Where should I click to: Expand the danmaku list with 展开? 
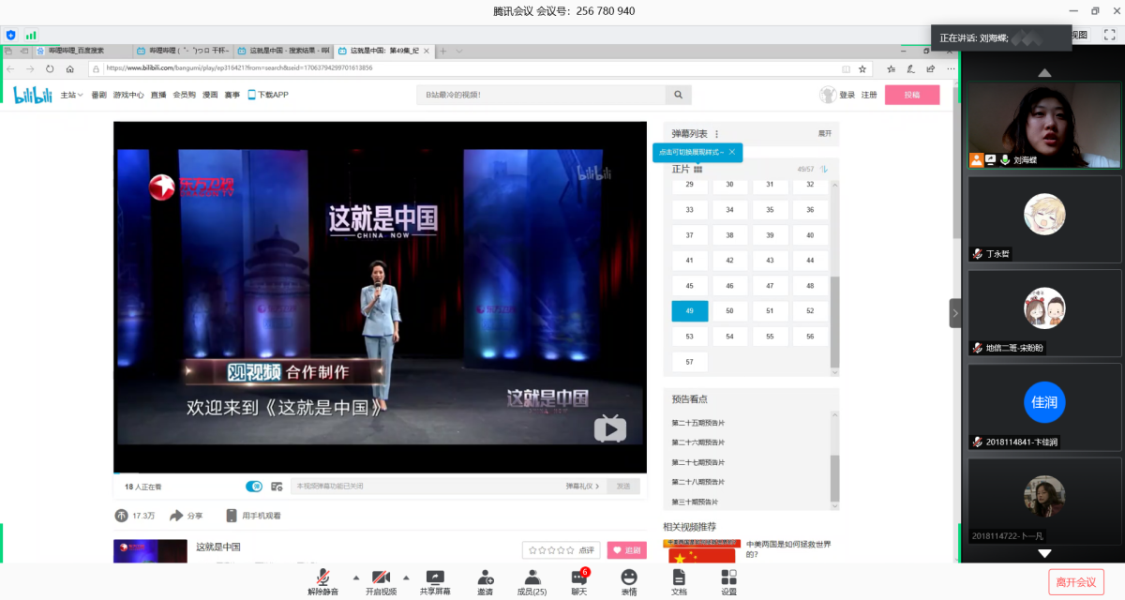coord(824,133)
